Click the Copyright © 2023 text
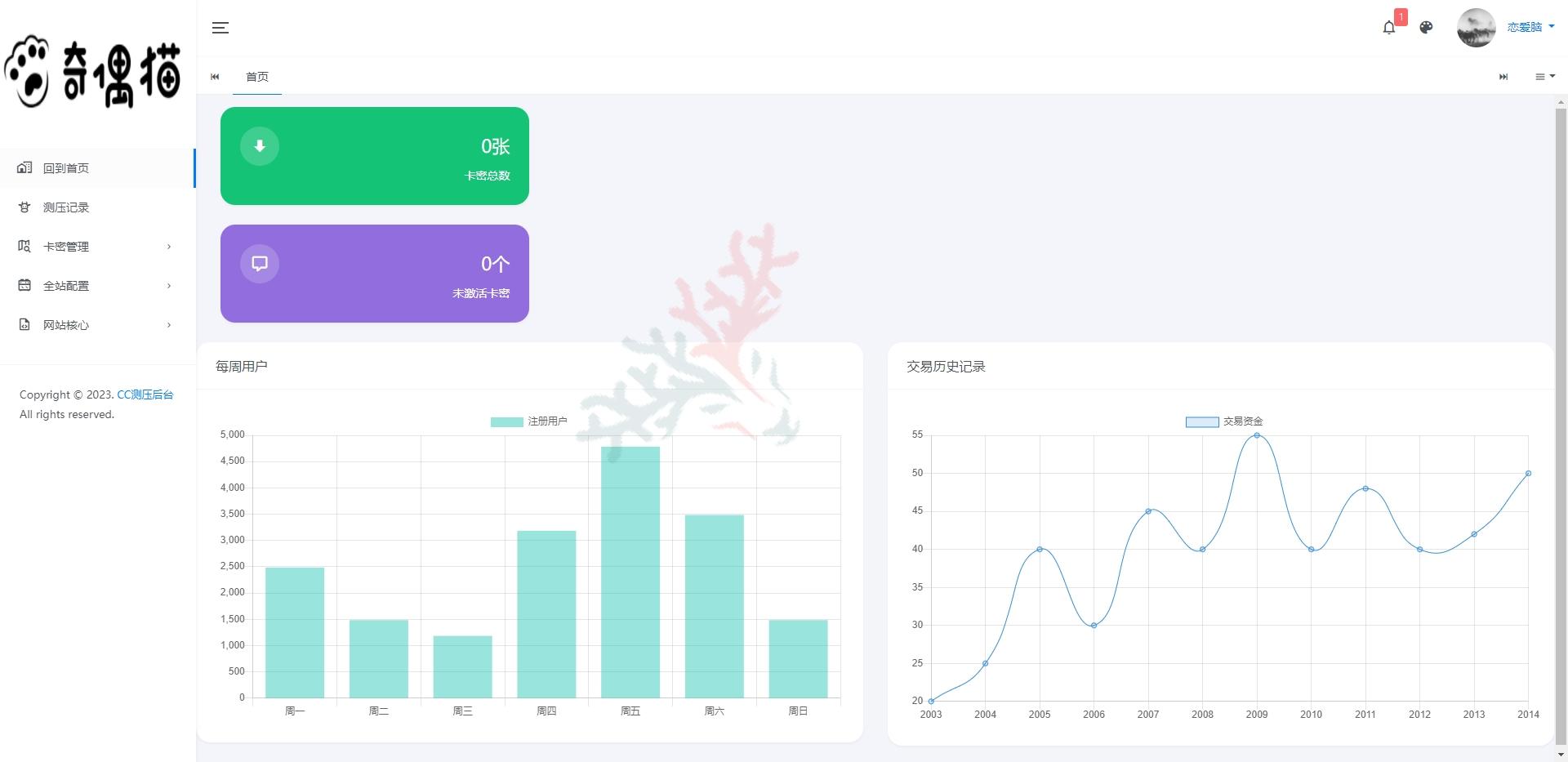Screen dimensions: 1568x762 [67, 394]
